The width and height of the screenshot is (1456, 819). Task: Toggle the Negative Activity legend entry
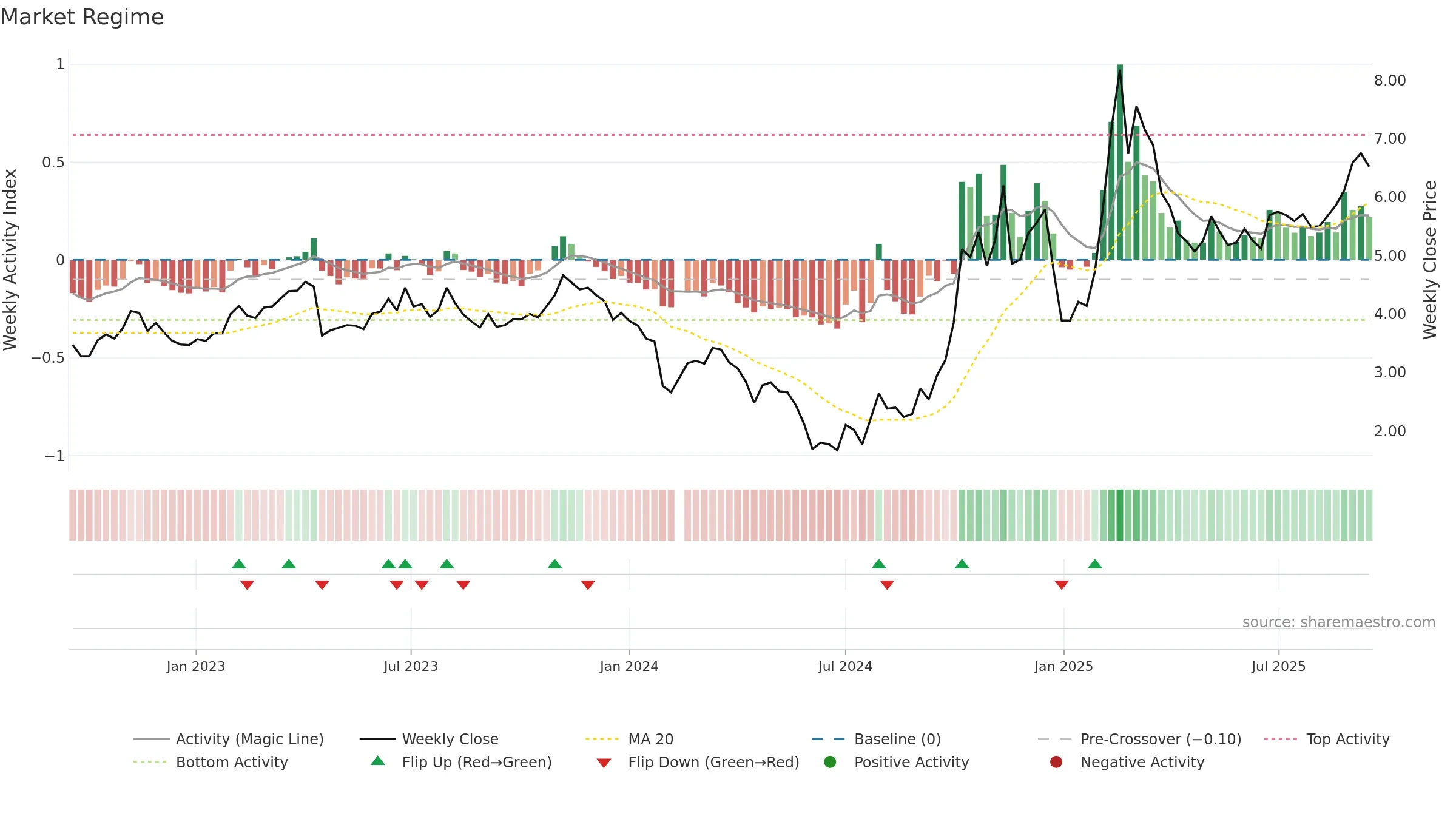coord(1127,762)
